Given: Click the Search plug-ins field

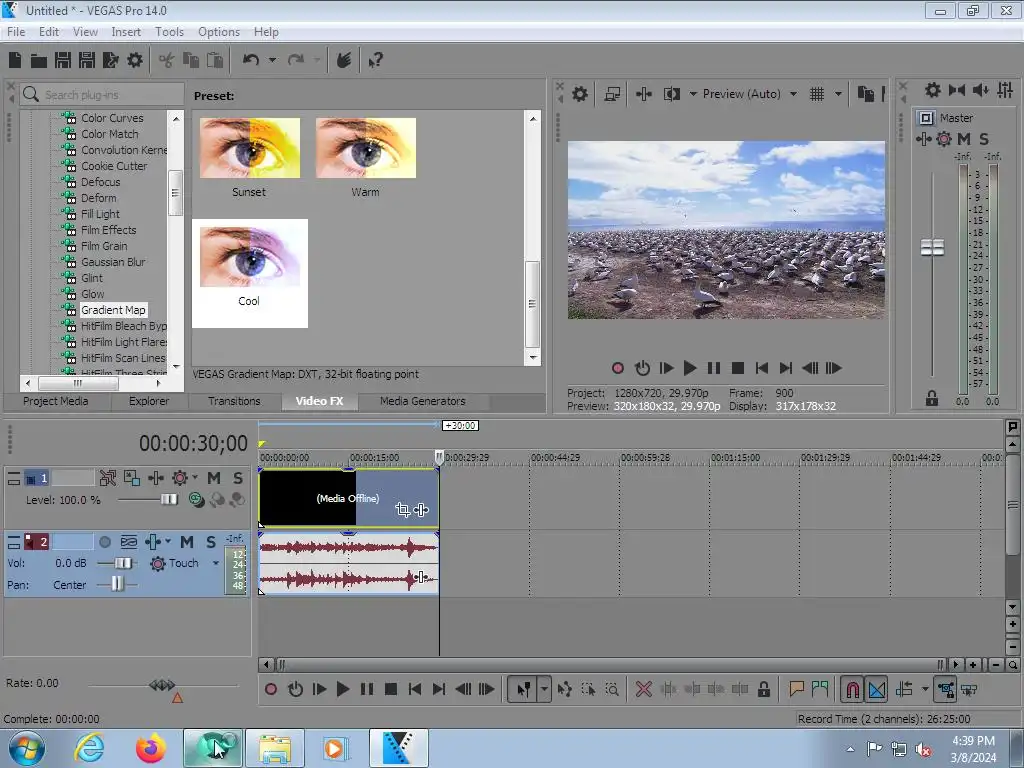Looking at the screenshot, I should click(103, 95).
